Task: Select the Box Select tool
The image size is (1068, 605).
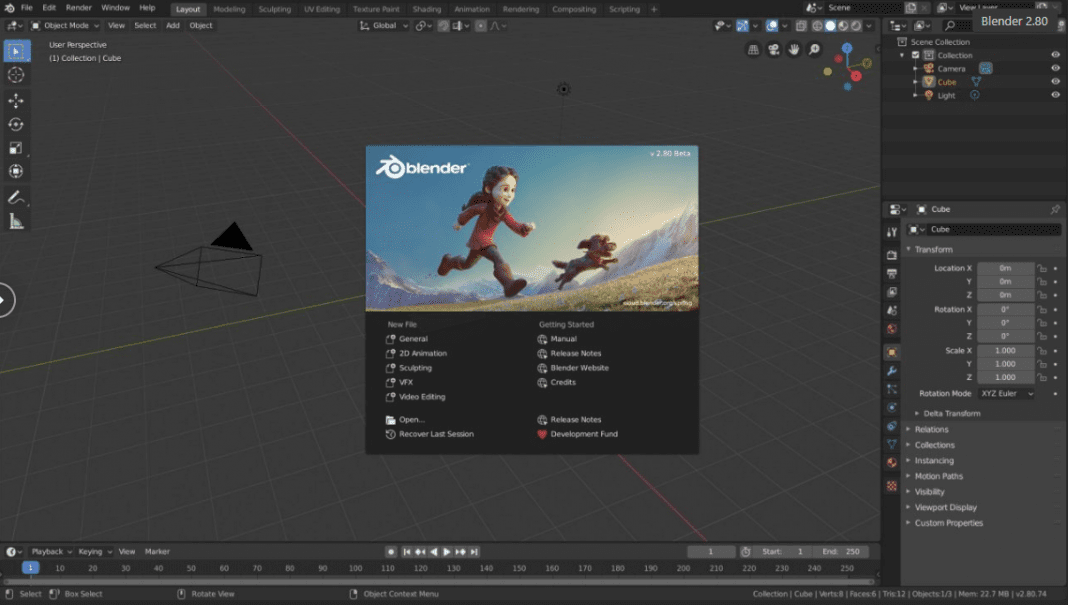Action: 16,49
